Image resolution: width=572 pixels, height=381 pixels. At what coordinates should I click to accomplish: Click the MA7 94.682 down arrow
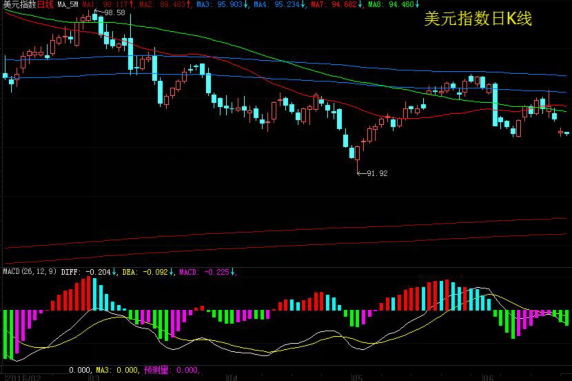tap(360, 5)
